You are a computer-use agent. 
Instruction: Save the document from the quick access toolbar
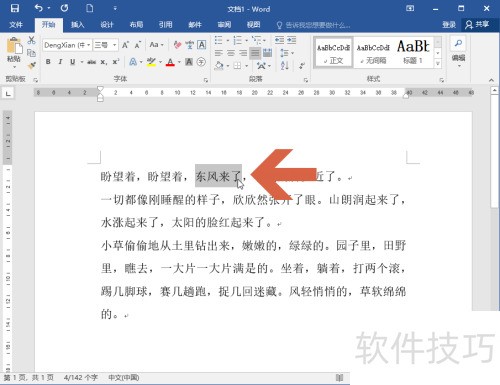15,8
